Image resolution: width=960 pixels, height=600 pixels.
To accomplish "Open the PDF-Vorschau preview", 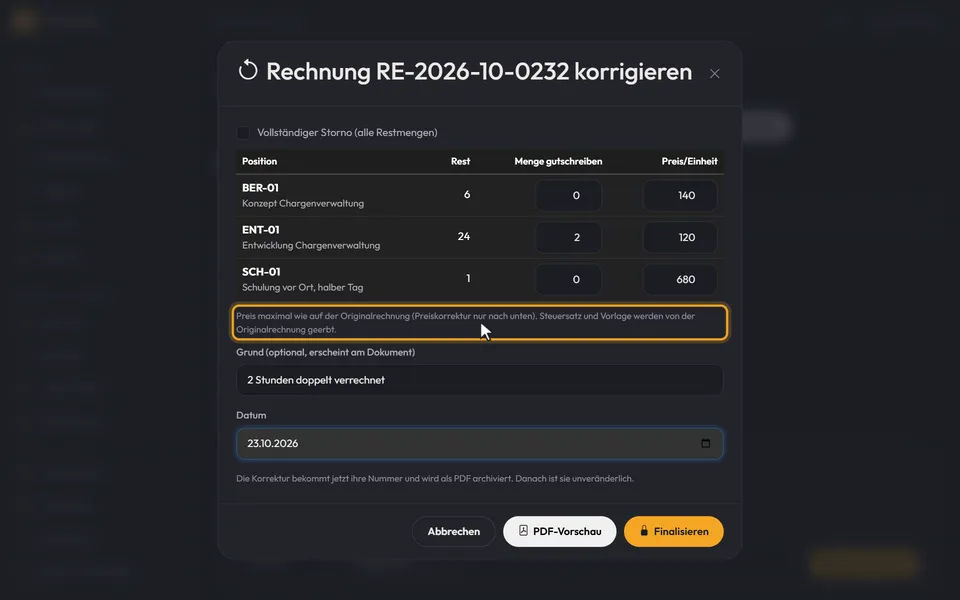I will pyautogui.click(x=560, y=531).
